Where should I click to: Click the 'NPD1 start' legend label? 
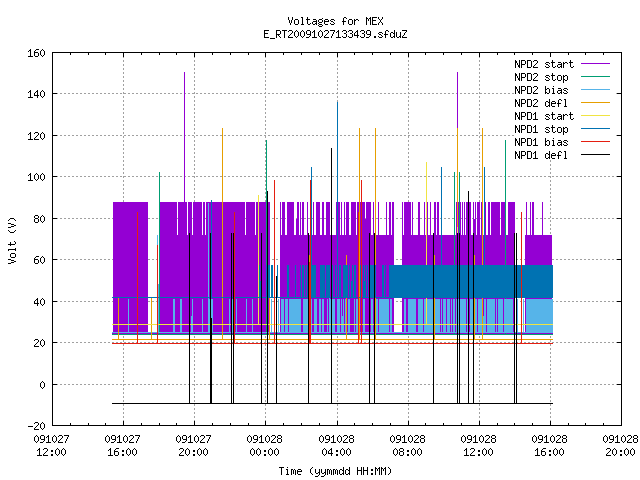[544, 116]
